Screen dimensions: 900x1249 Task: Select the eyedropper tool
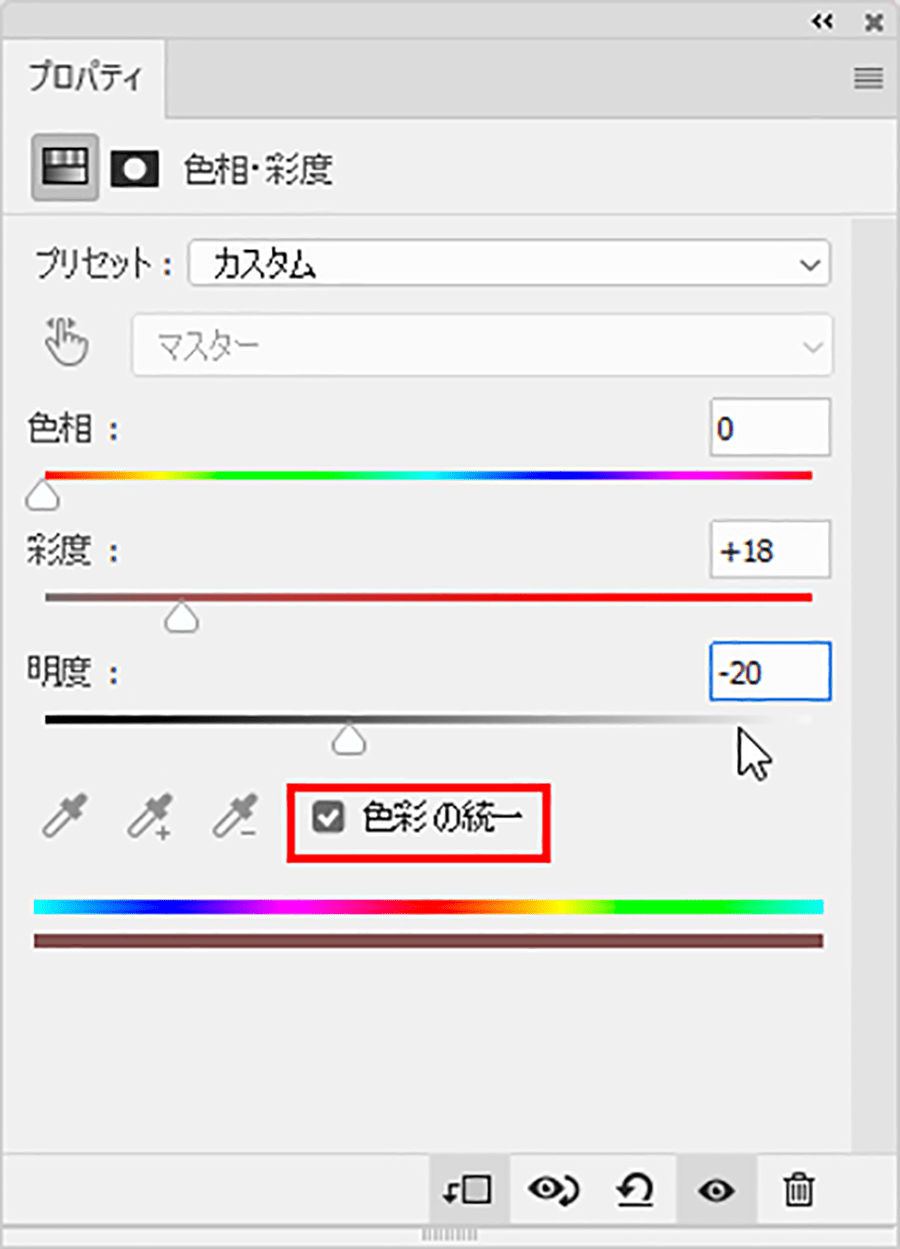(x=65, y=816)
